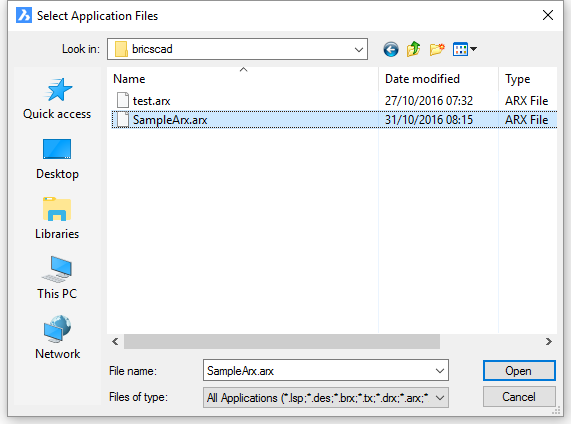The height and width of the screenshot is (424, 571).
Task: Click the Open button
Action: [x=519, y=371]
